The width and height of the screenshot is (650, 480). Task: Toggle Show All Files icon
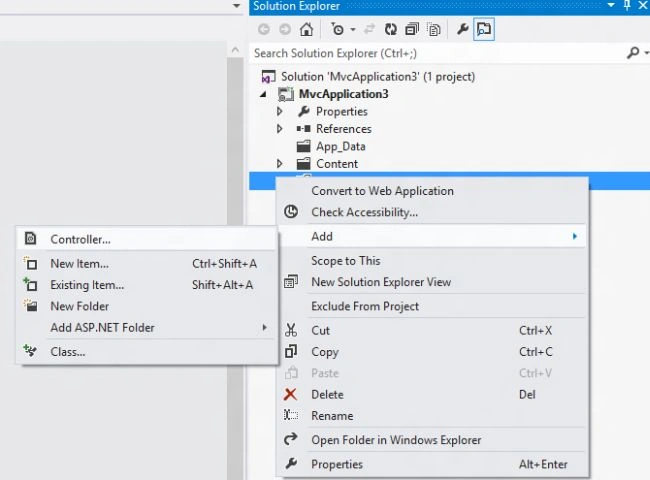click(x=433, y=29)
